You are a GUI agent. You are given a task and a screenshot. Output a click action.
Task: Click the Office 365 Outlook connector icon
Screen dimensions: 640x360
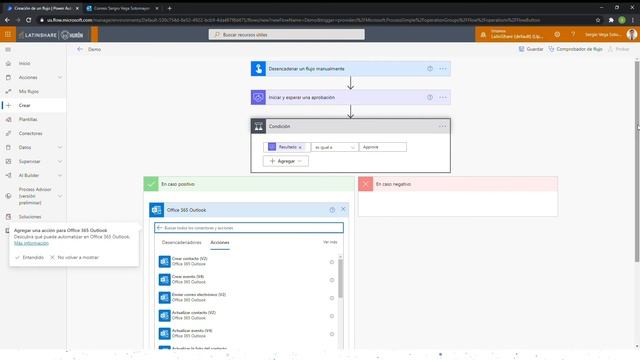(x=157, y=210)
